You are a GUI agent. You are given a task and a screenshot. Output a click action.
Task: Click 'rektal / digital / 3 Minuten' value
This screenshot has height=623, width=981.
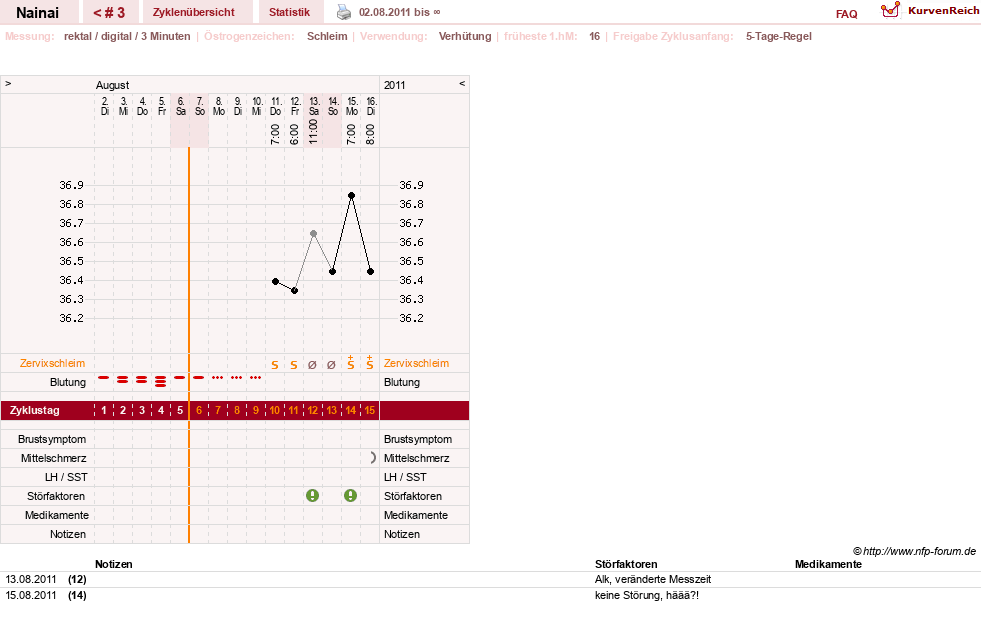pos(127,36)
